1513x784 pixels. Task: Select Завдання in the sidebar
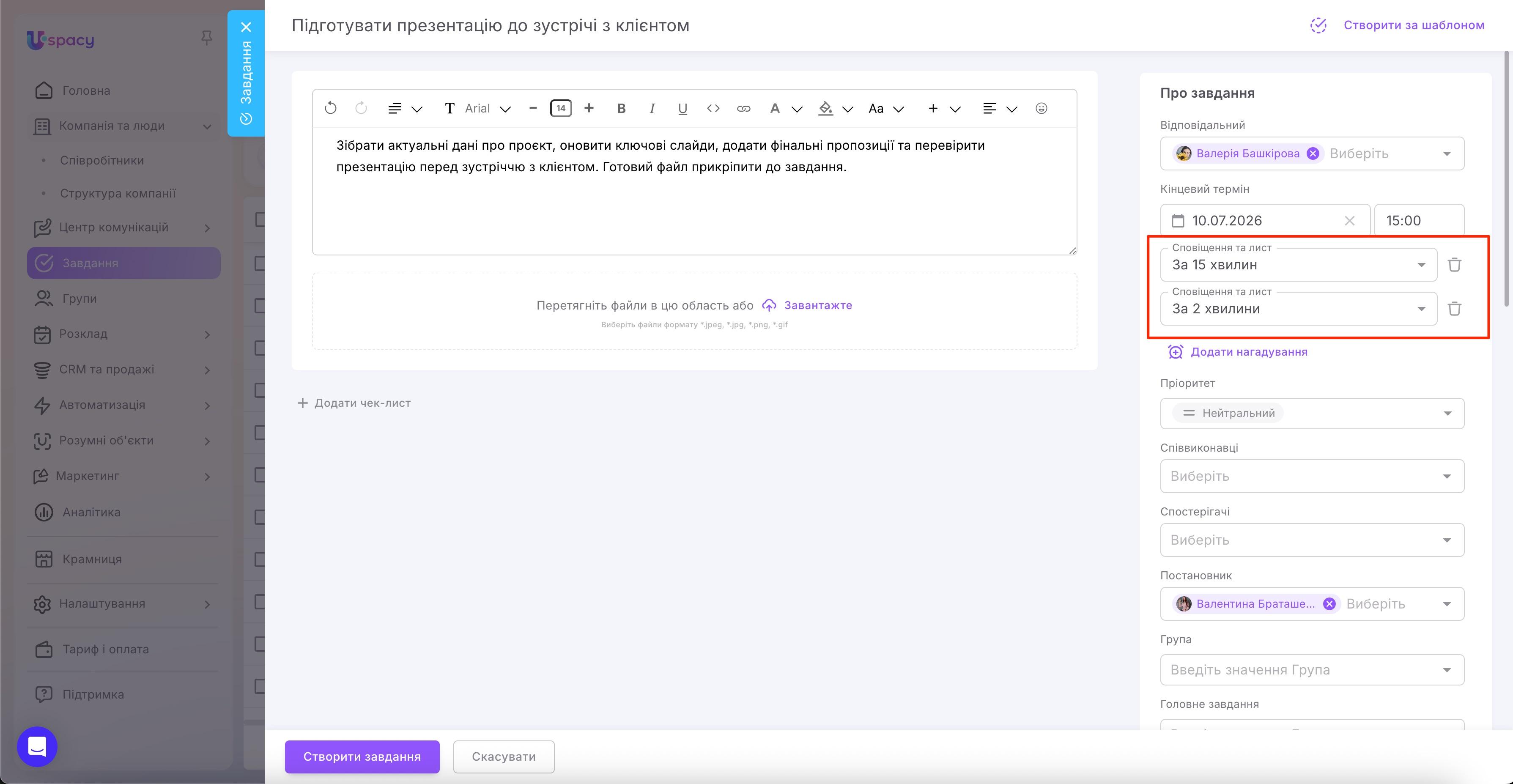pyautogui.click(x=123, y=263)
